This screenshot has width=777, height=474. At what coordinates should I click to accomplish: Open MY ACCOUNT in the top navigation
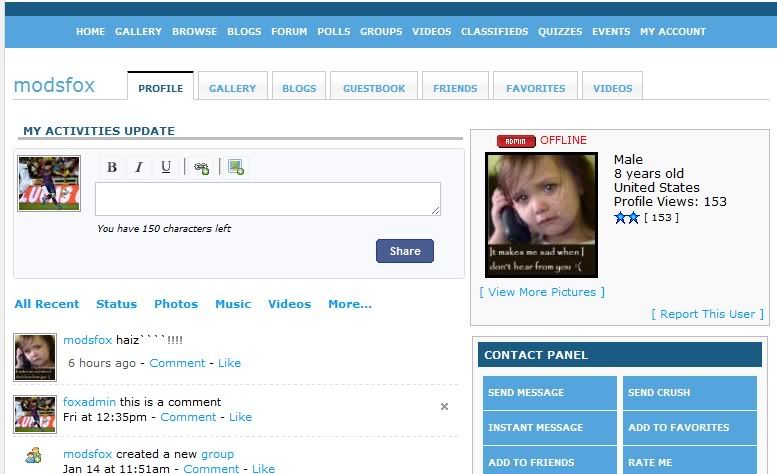[x=673, y=32]
